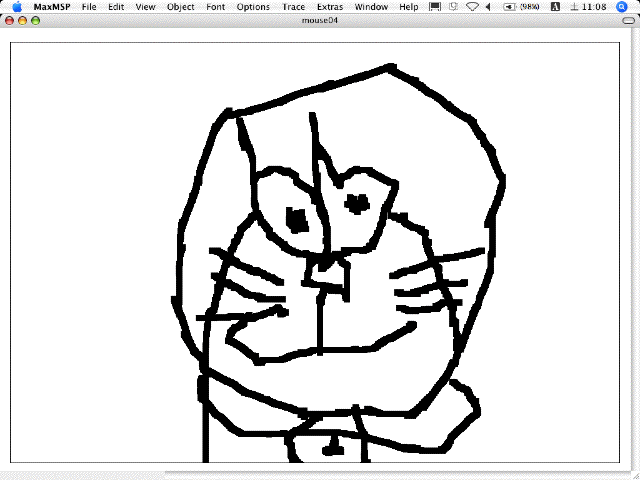Open the Apple menu

(17, 7)
